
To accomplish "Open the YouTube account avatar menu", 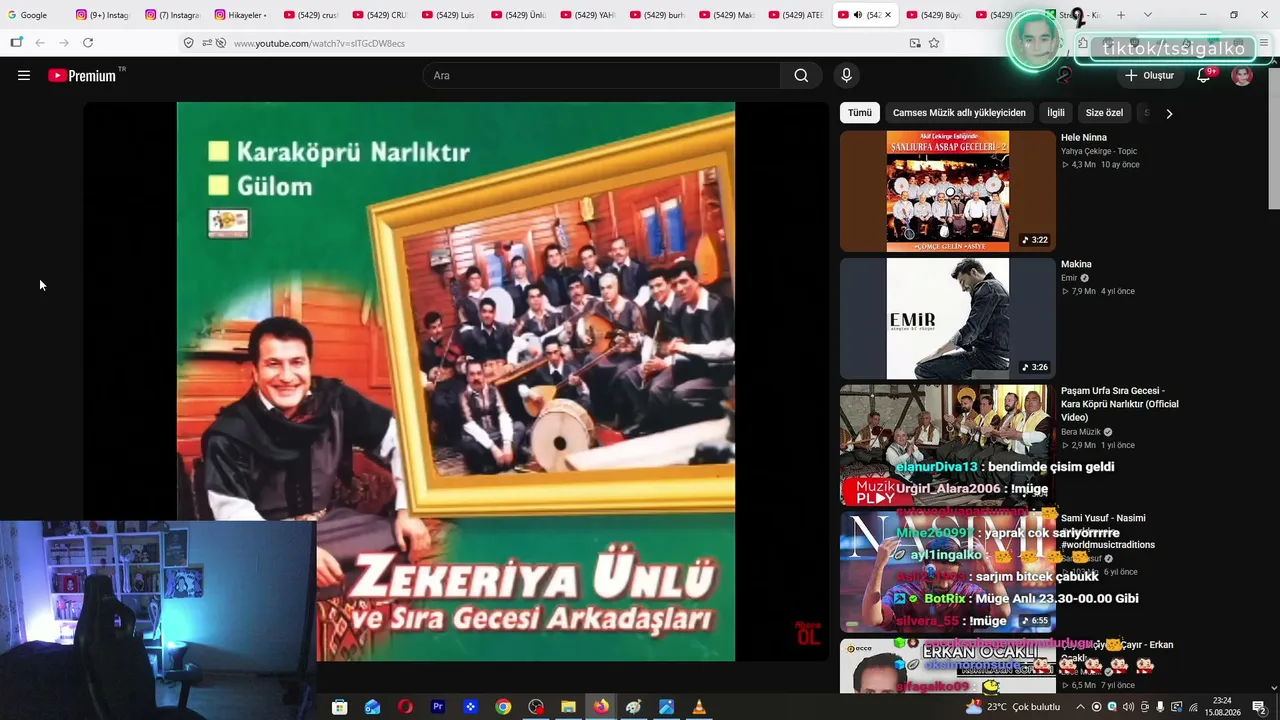I will point(1242,75).
